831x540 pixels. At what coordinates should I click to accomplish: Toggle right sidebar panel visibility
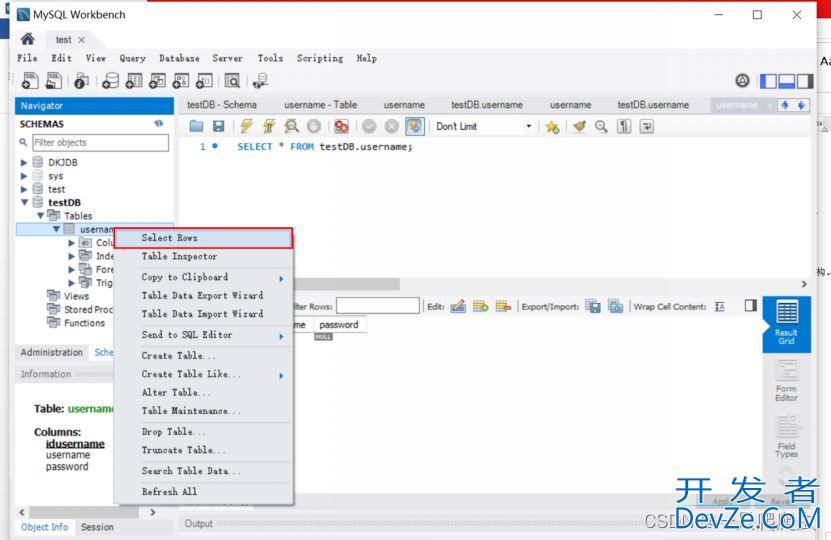click(x=805, y=81)
